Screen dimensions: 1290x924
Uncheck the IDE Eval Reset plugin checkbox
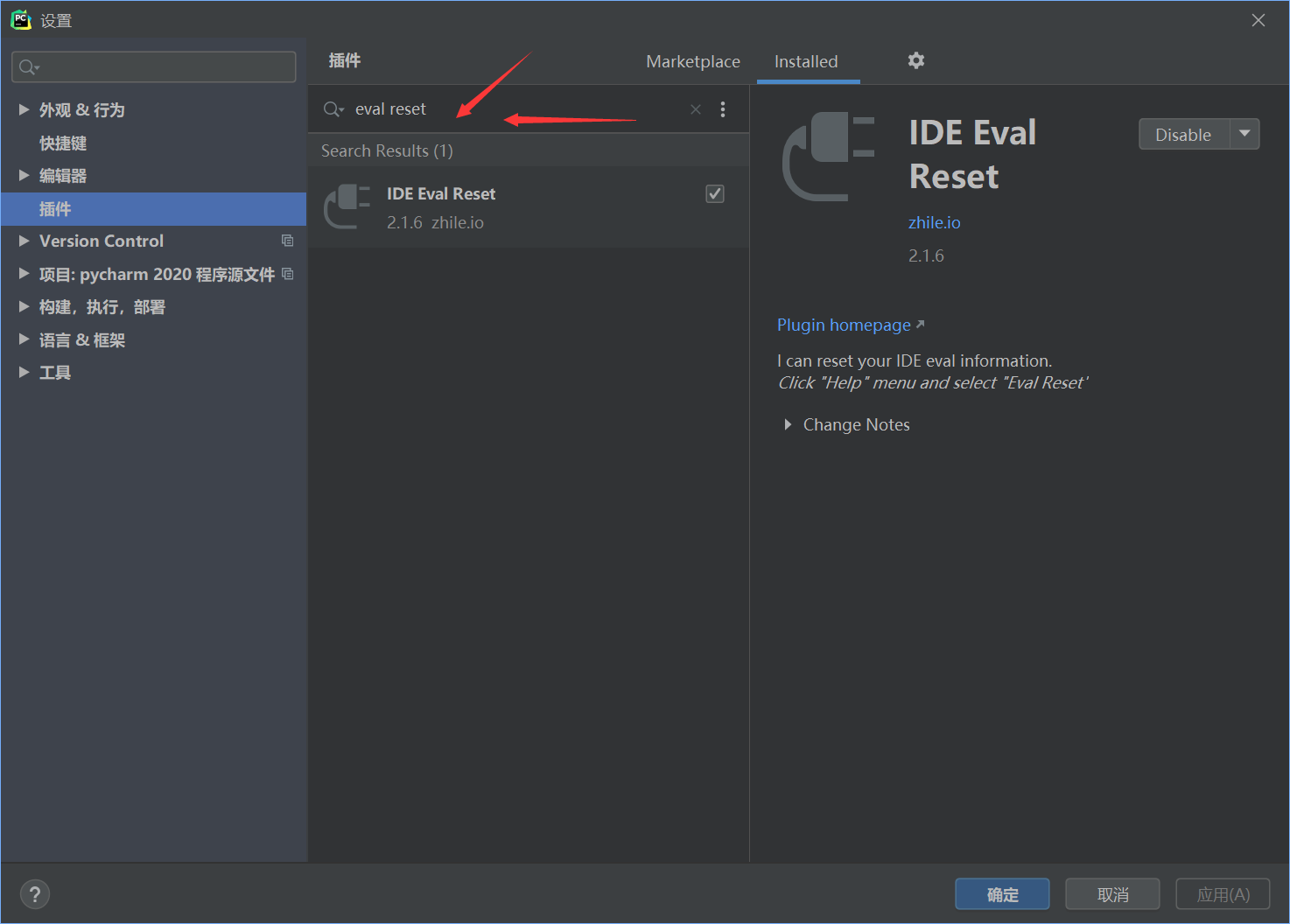(715, 193)
